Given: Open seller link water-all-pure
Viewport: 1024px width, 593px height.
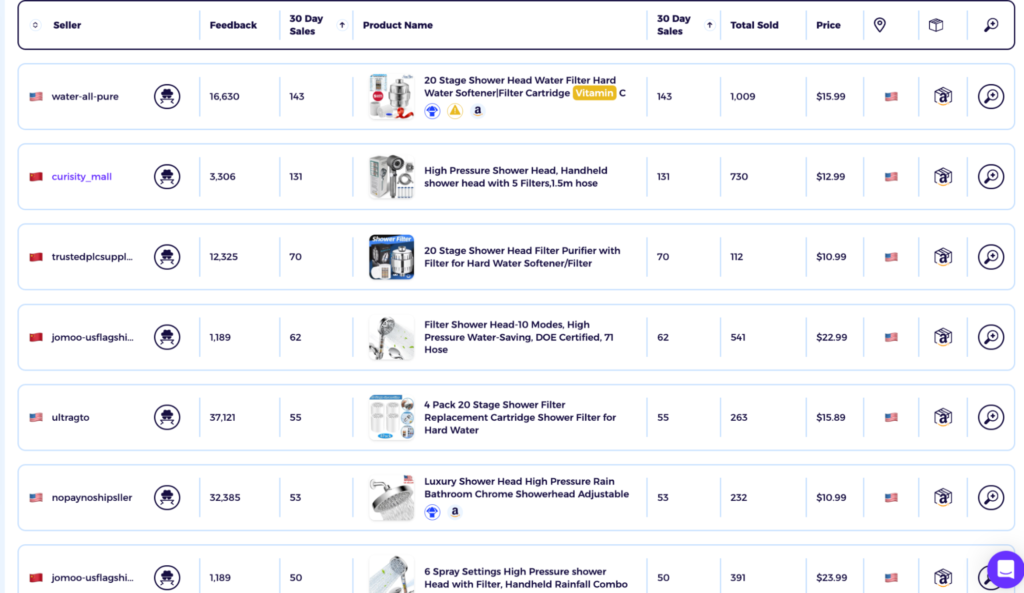Looking at the screenshot, I should 85,97.
